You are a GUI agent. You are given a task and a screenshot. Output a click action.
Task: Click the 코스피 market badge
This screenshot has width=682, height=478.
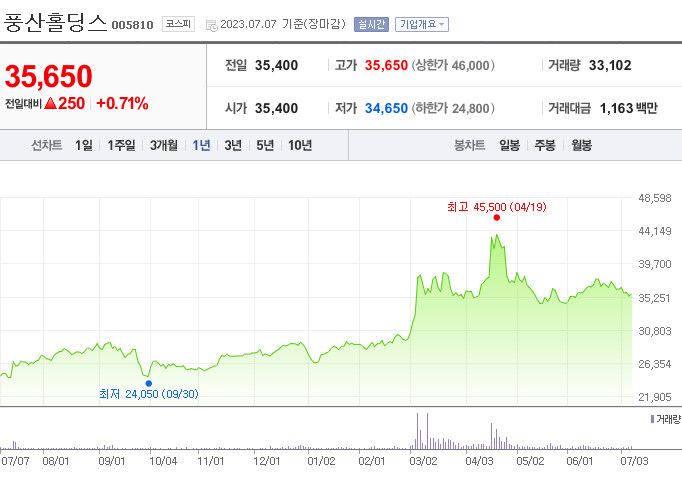[x=178, y=24]
